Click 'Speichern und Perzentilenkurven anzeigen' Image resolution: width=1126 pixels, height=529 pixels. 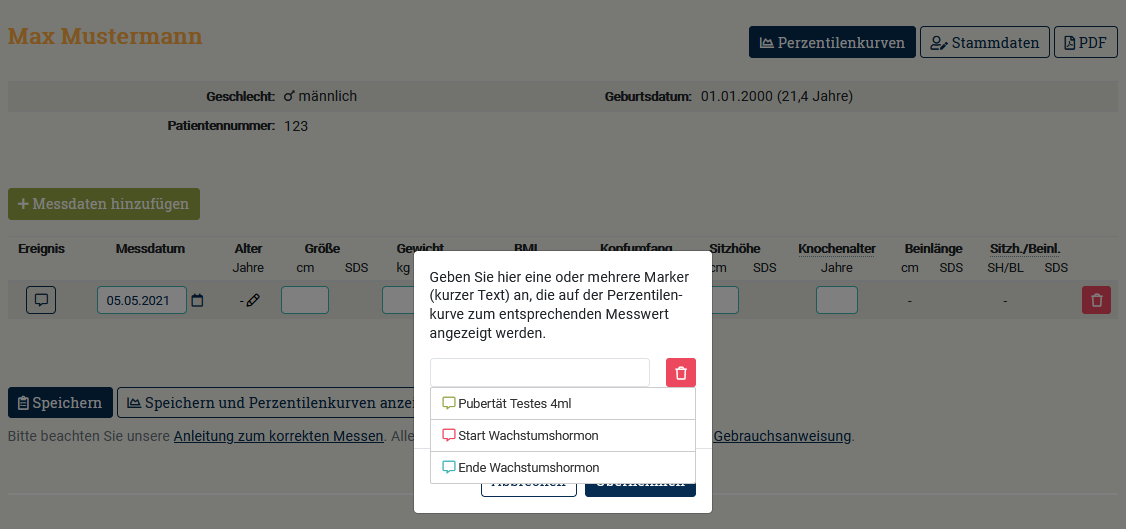point(265,403)
